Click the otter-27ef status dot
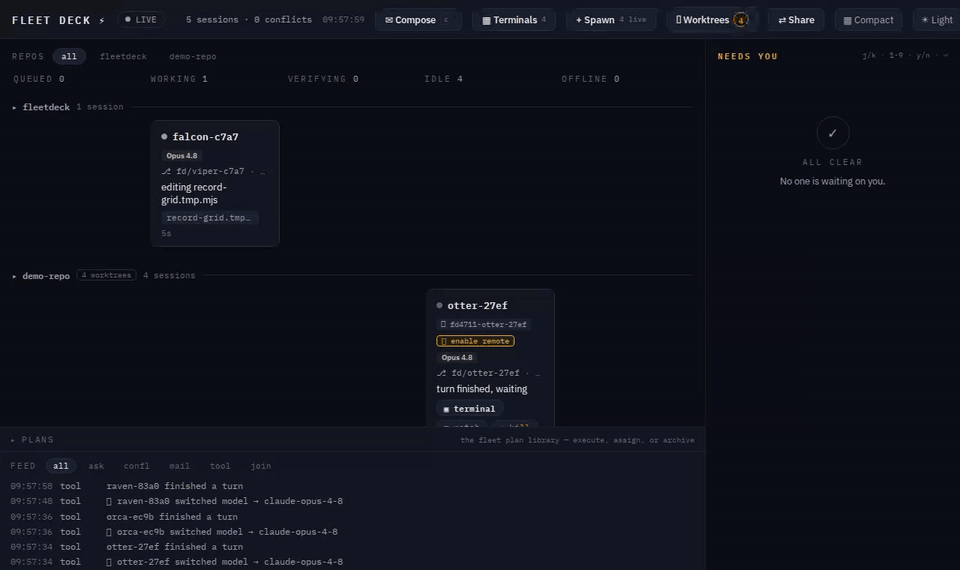960x570 pixels. pos(440,305)
